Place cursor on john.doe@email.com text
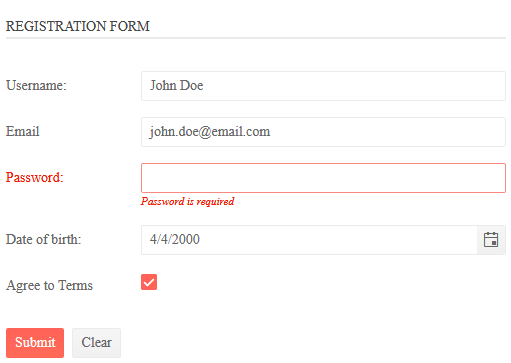 point(210,132)
